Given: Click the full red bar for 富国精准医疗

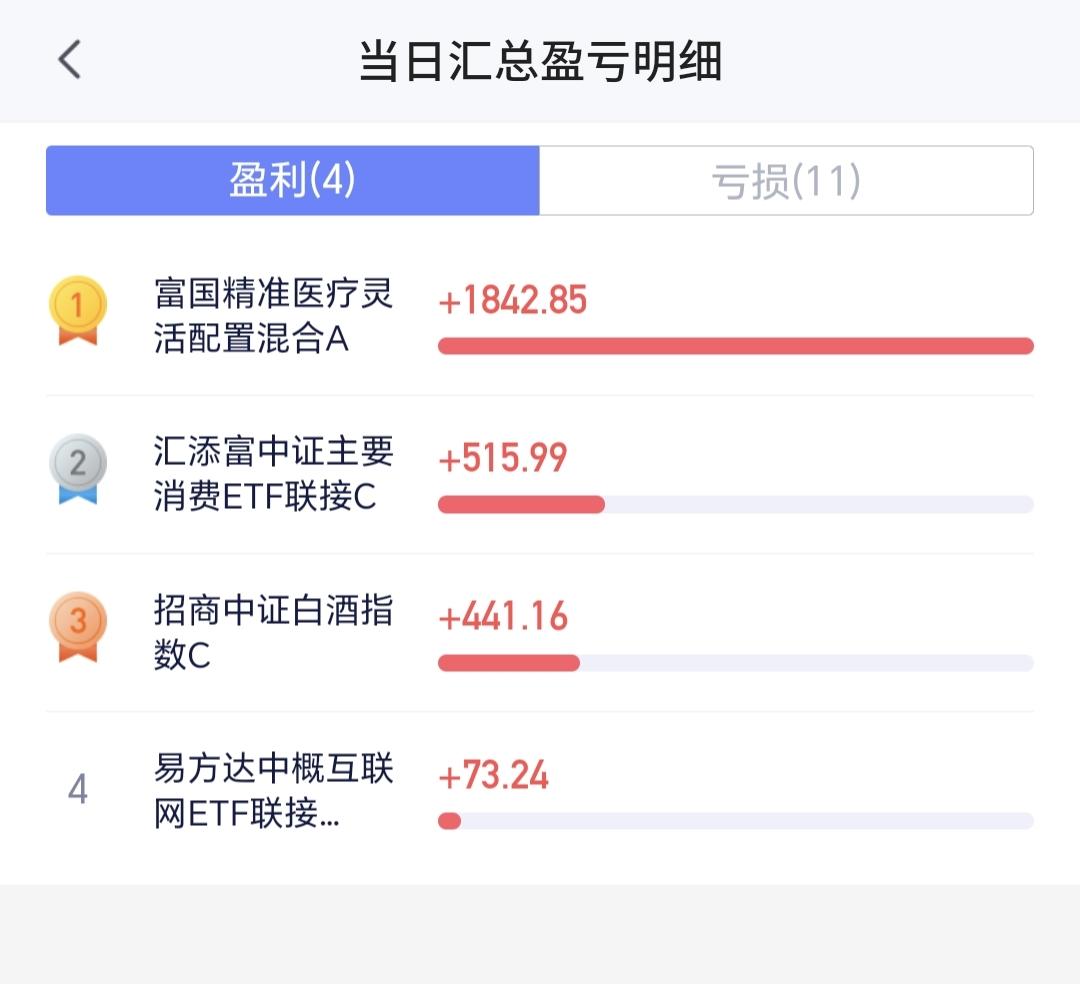Looking at the screenshot, I should pyautogui.click(x=735, y=346).
